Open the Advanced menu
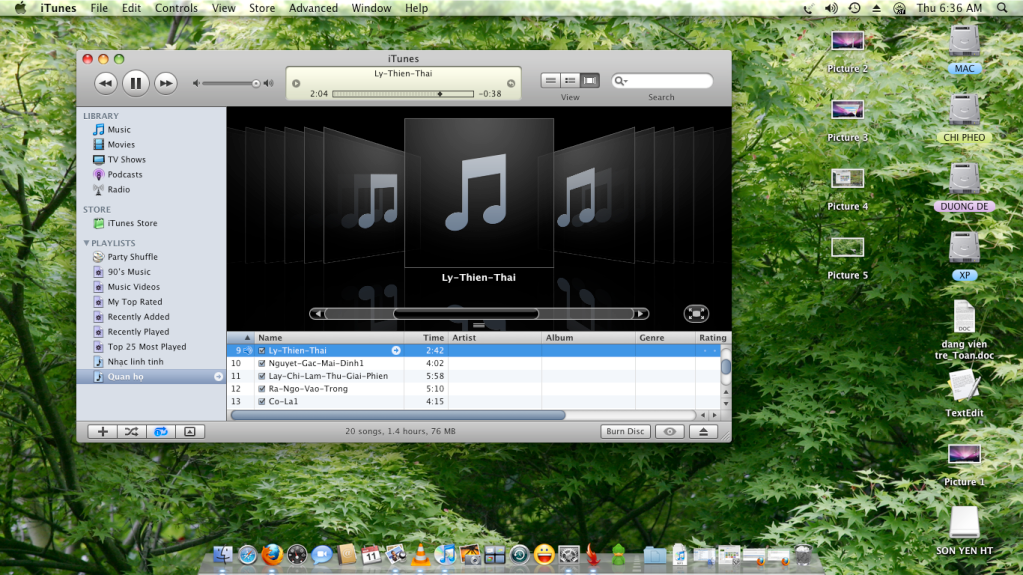The image size is (1023, 575). click(313, 8)
